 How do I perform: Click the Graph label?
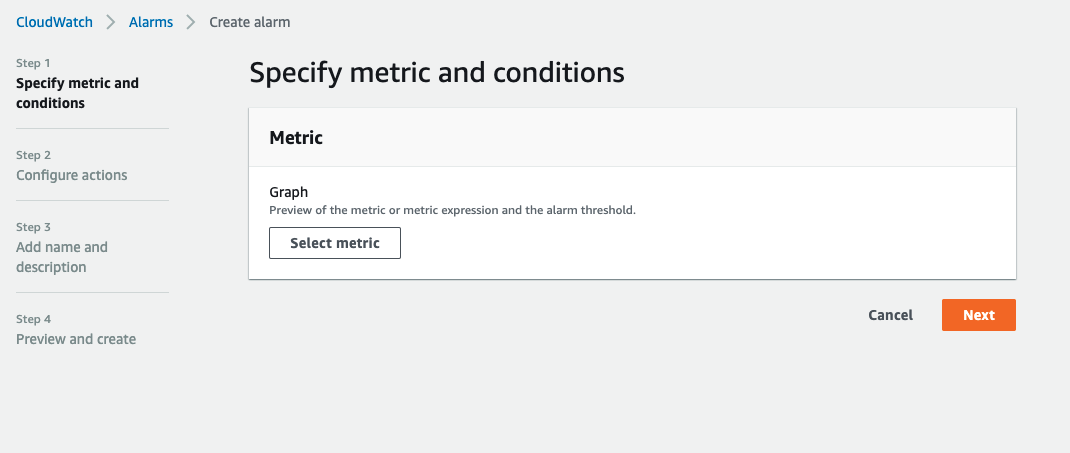click(289, 192)
